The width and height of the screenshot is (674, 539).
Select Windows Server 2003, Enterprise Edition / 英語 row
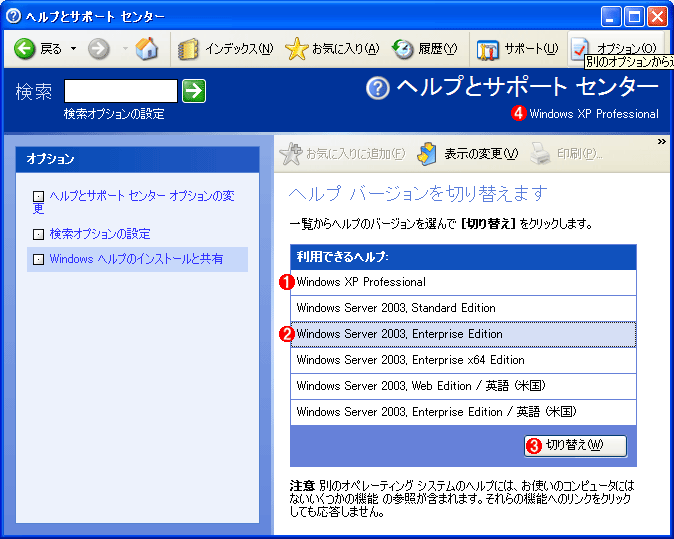(463, 412)
